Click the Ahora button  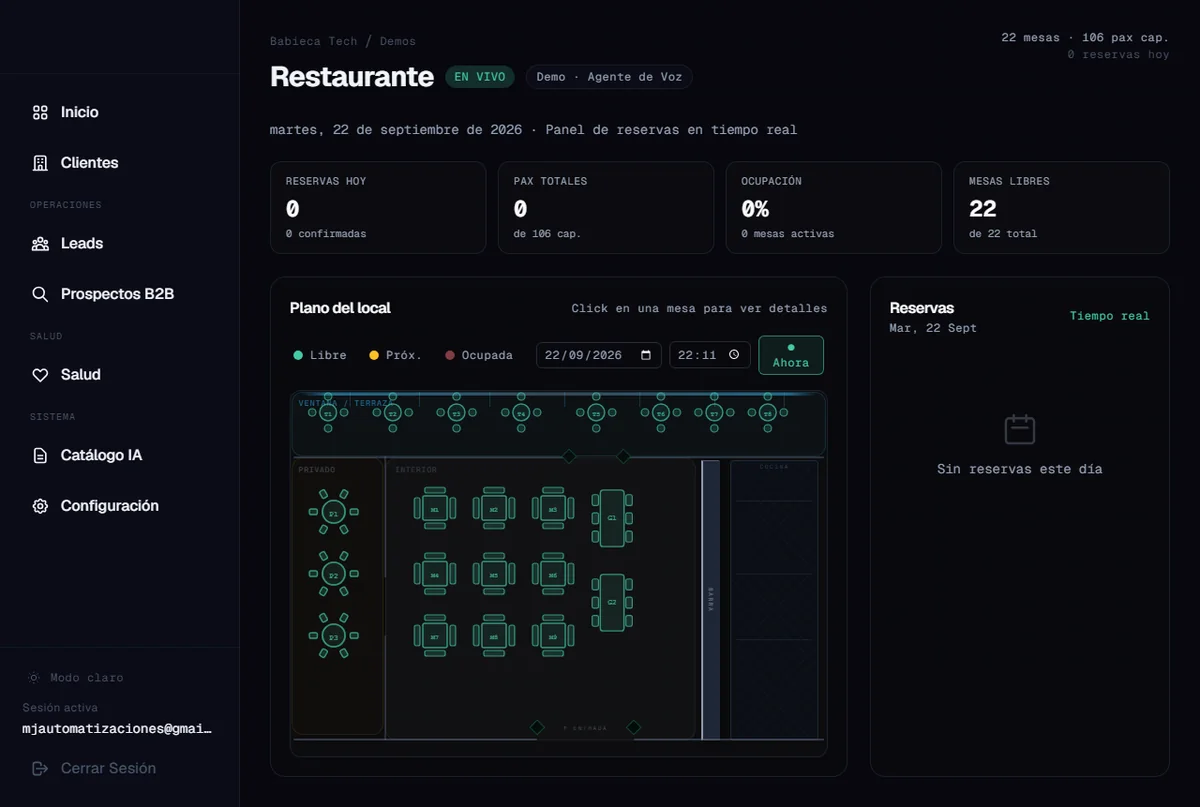(x=791, y=355)
